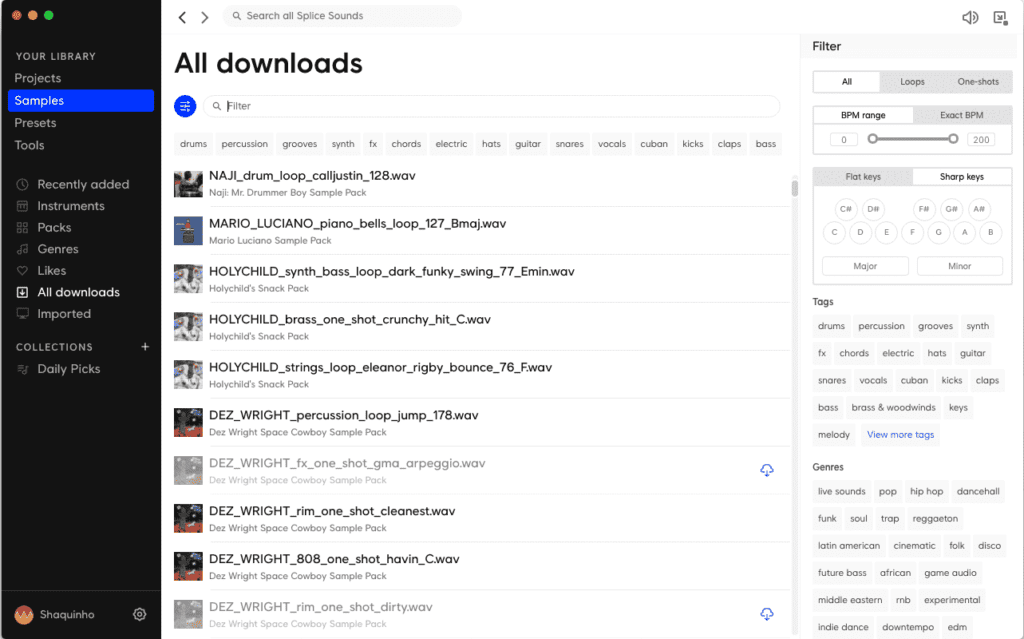Viewport: 1024px width, 639px height.
Task: Select the Loops sample type toggle
Action: click(912, 82)
